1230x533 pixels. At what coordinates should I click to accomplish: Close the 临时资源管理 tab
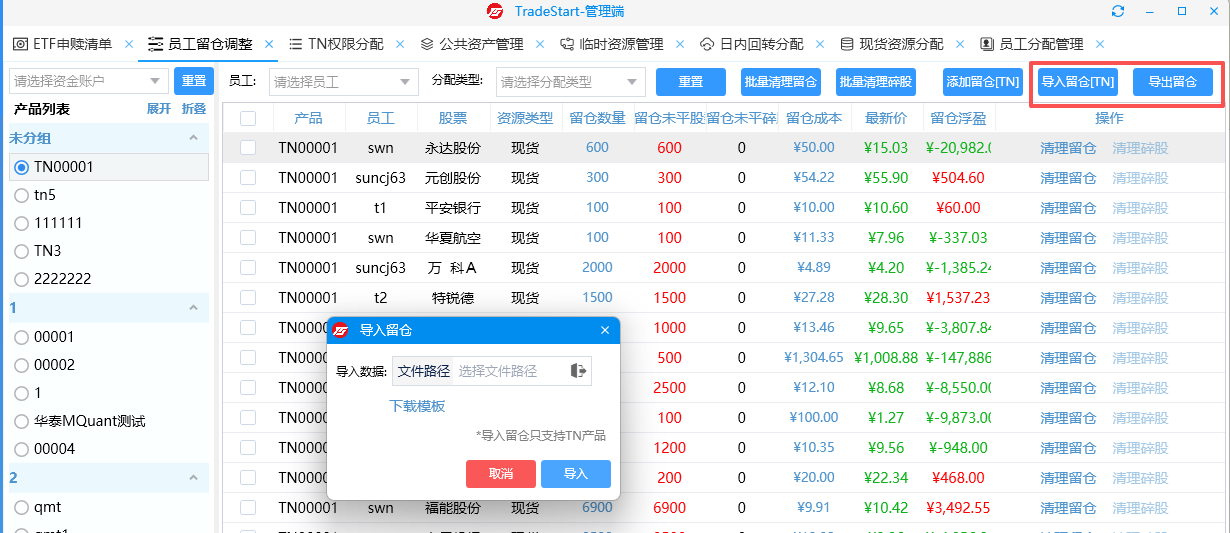tap(680, 44)
